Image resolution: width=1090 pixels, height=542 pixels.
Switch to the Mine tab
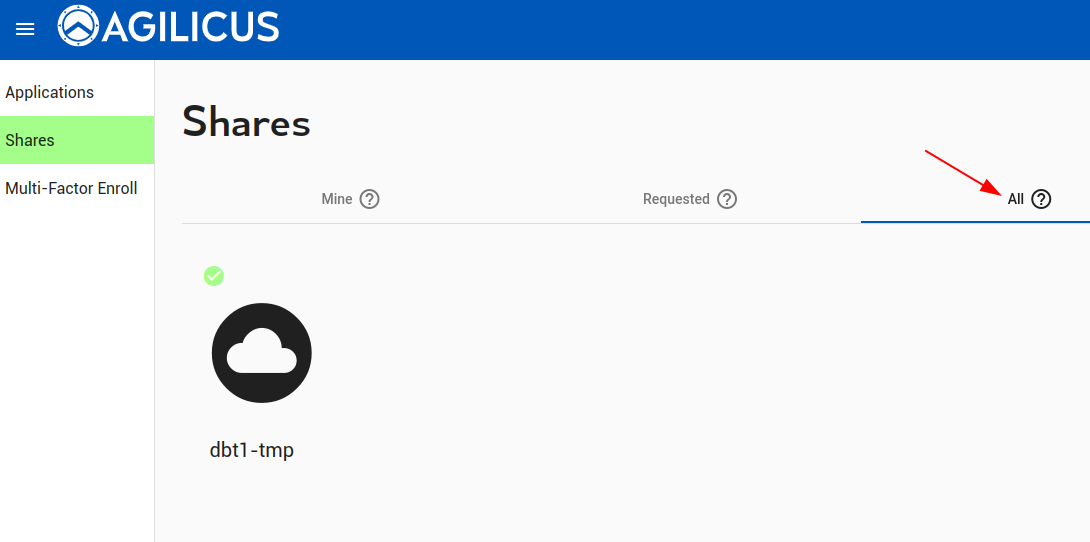click(x=337, y=199)
